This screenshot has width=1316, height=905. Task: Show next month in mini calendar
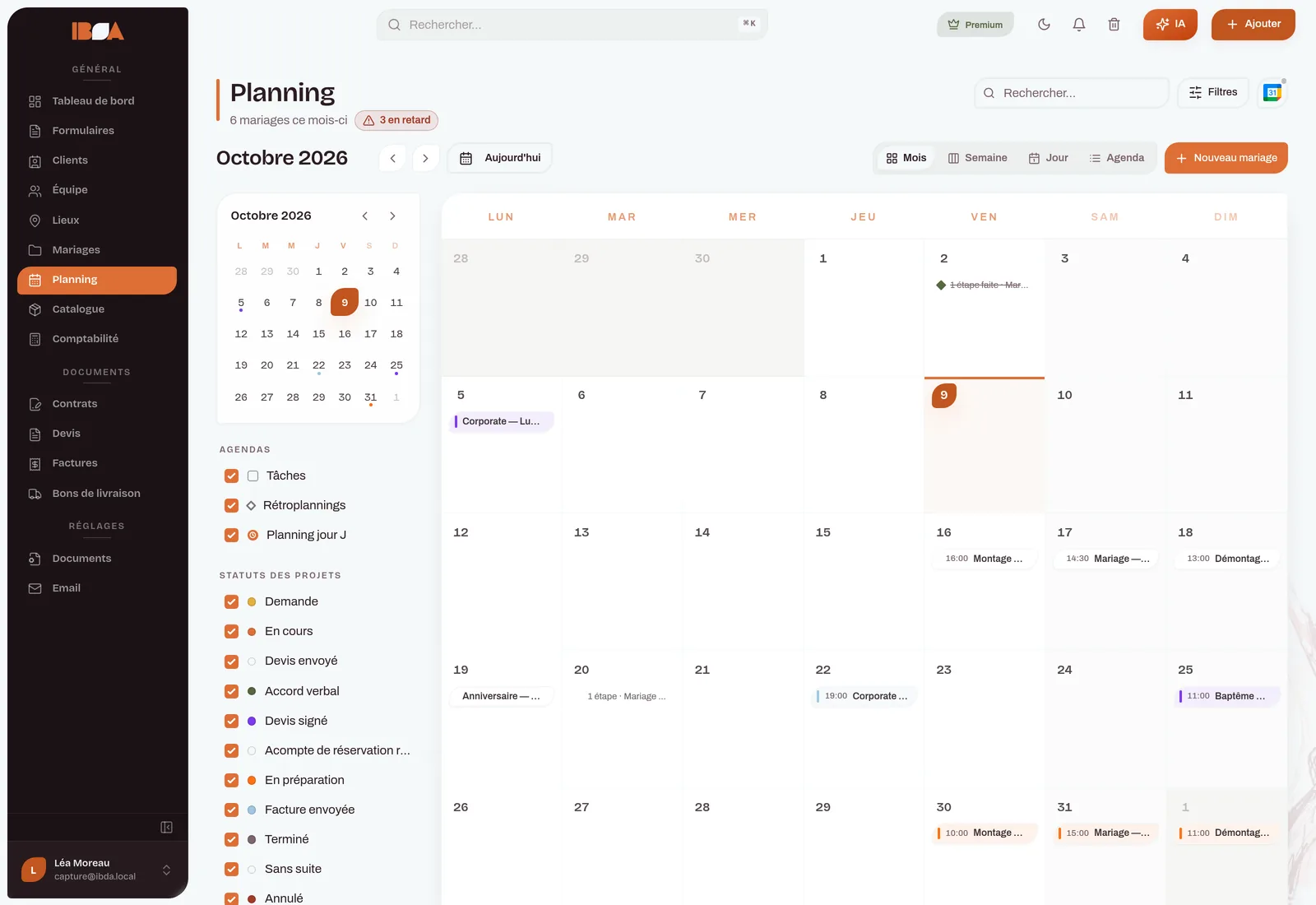pos(392,216)
